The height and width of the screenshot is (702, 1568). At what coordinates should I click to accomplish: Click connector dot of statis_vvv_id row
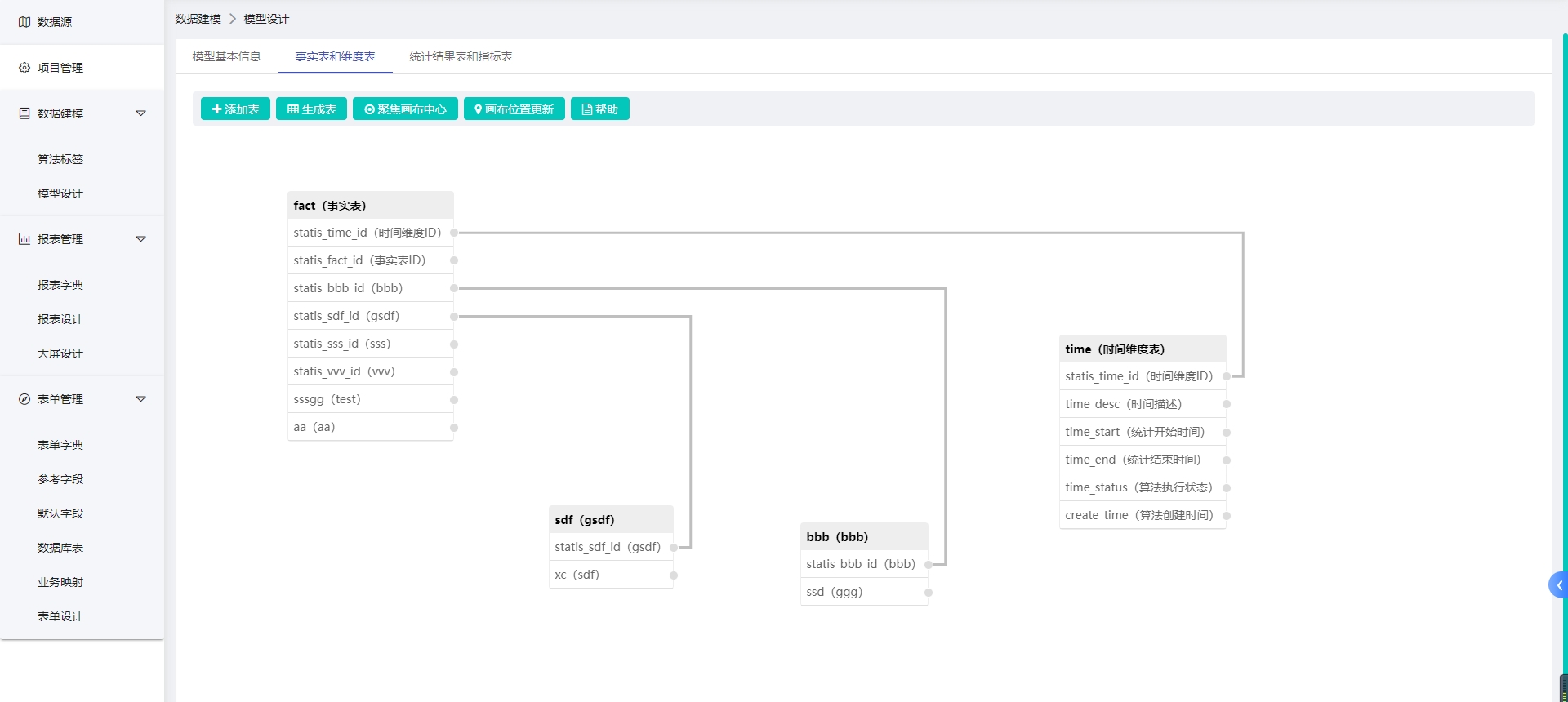click(x=454, y=371)
